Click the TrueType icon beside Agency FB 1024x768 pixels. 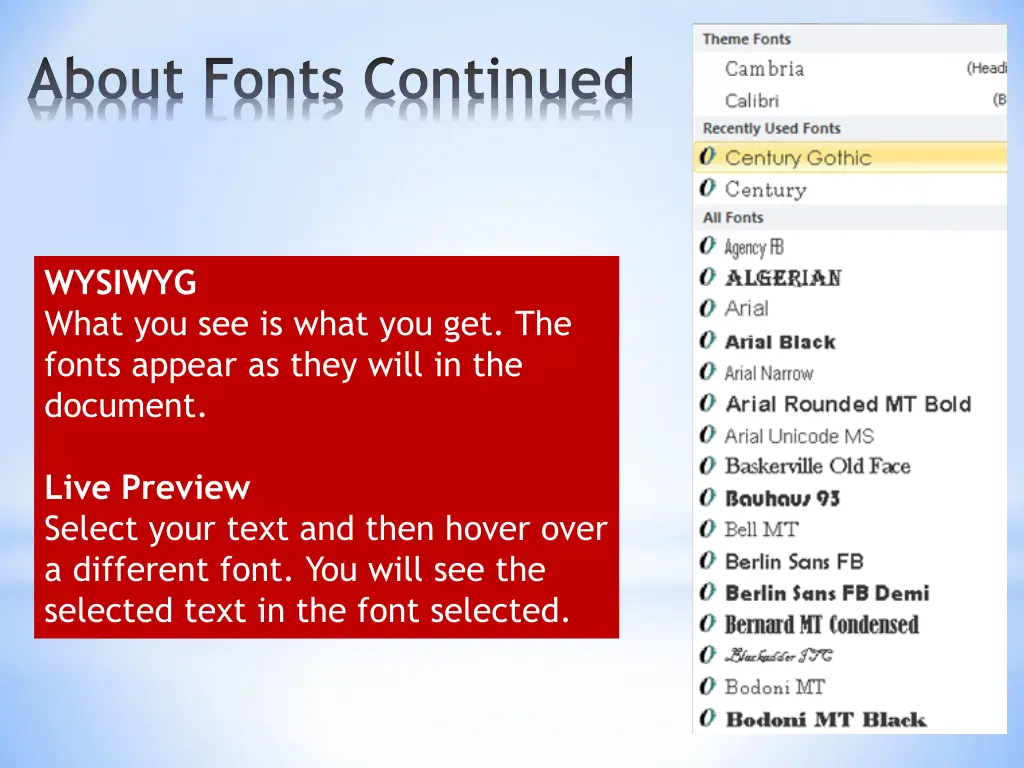[707, 246]
